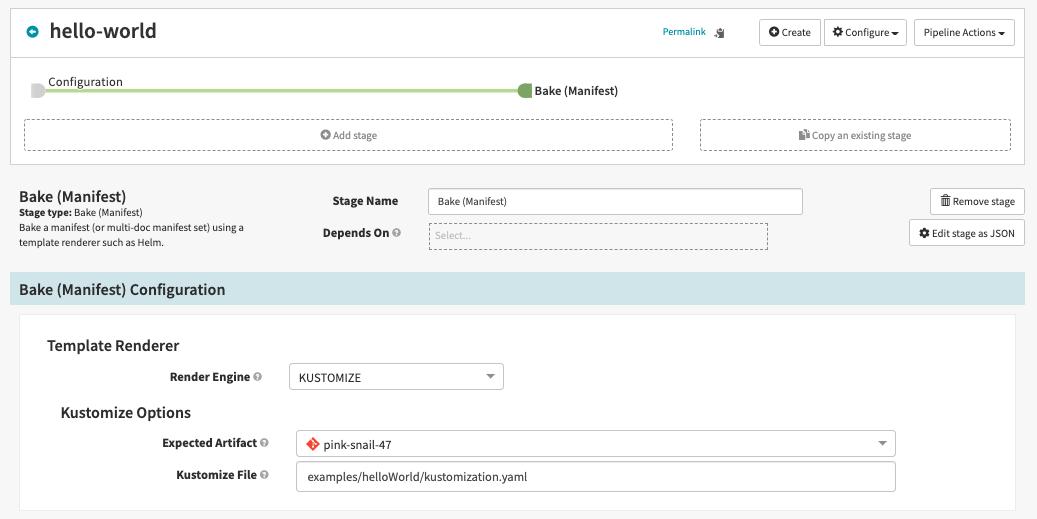Click the help icon beside Depends On
The width and height of the screenshot is (1037, 519).
[x=397, y=233]
